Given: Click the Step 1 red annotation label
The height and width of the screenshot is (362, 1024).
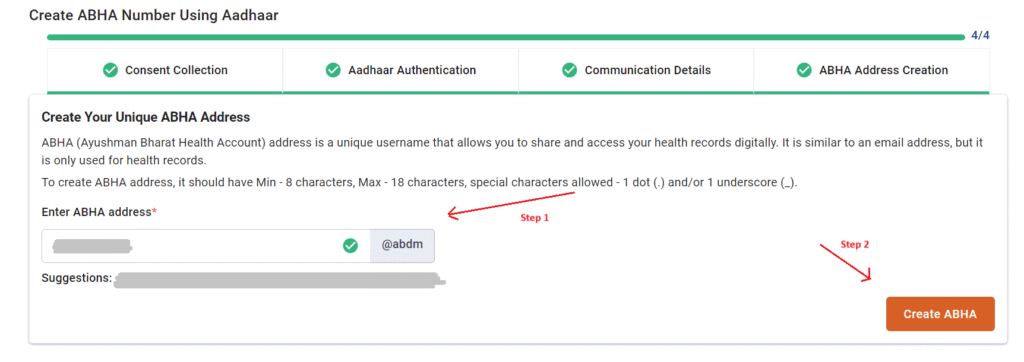Looking at the screenshot, I should coord(534,218).
